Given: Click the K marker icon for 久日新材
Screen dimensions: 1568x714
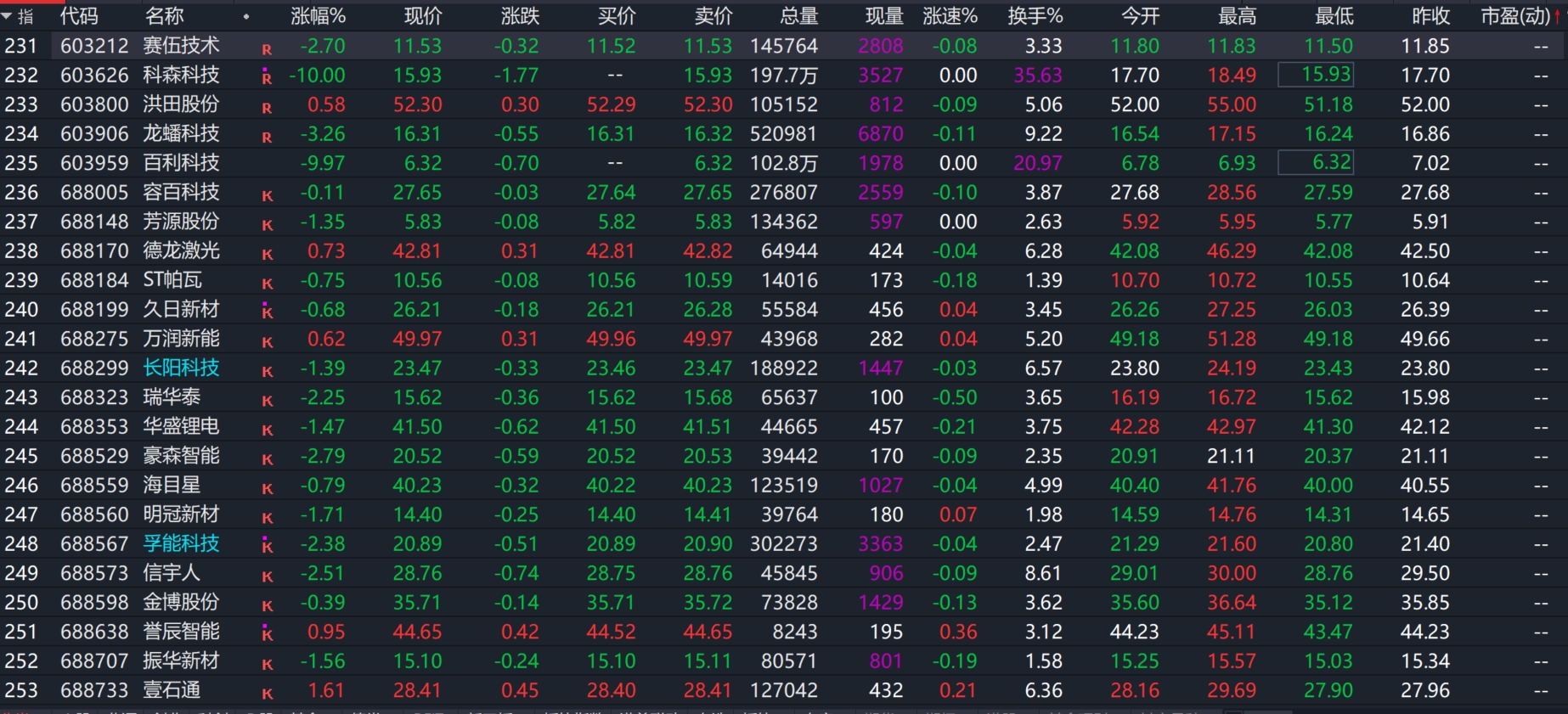Looking at the screenshot, I should click(x=267, y=311).
